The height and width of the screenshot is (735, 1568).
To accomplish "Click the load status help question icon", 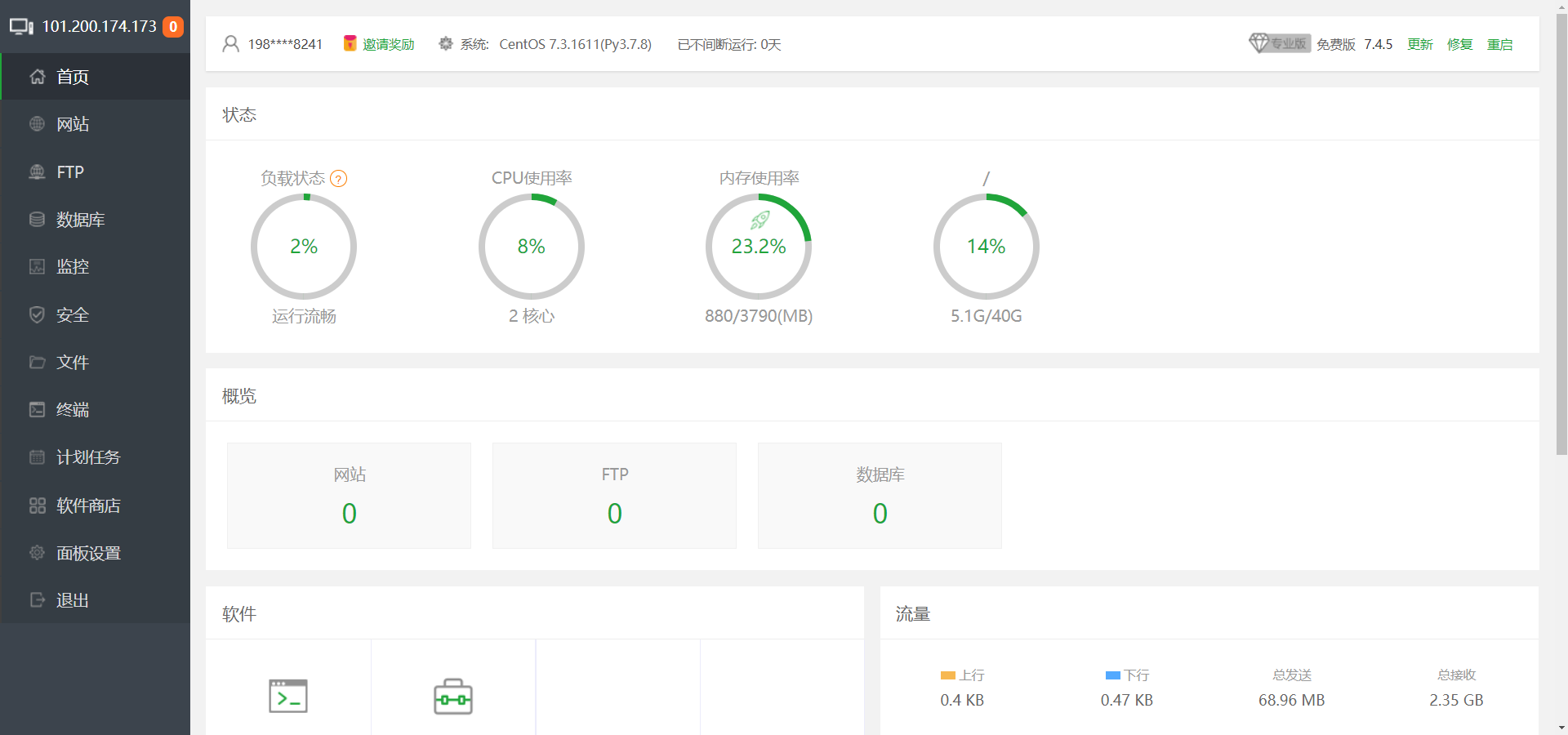I will tap(338, 179).
